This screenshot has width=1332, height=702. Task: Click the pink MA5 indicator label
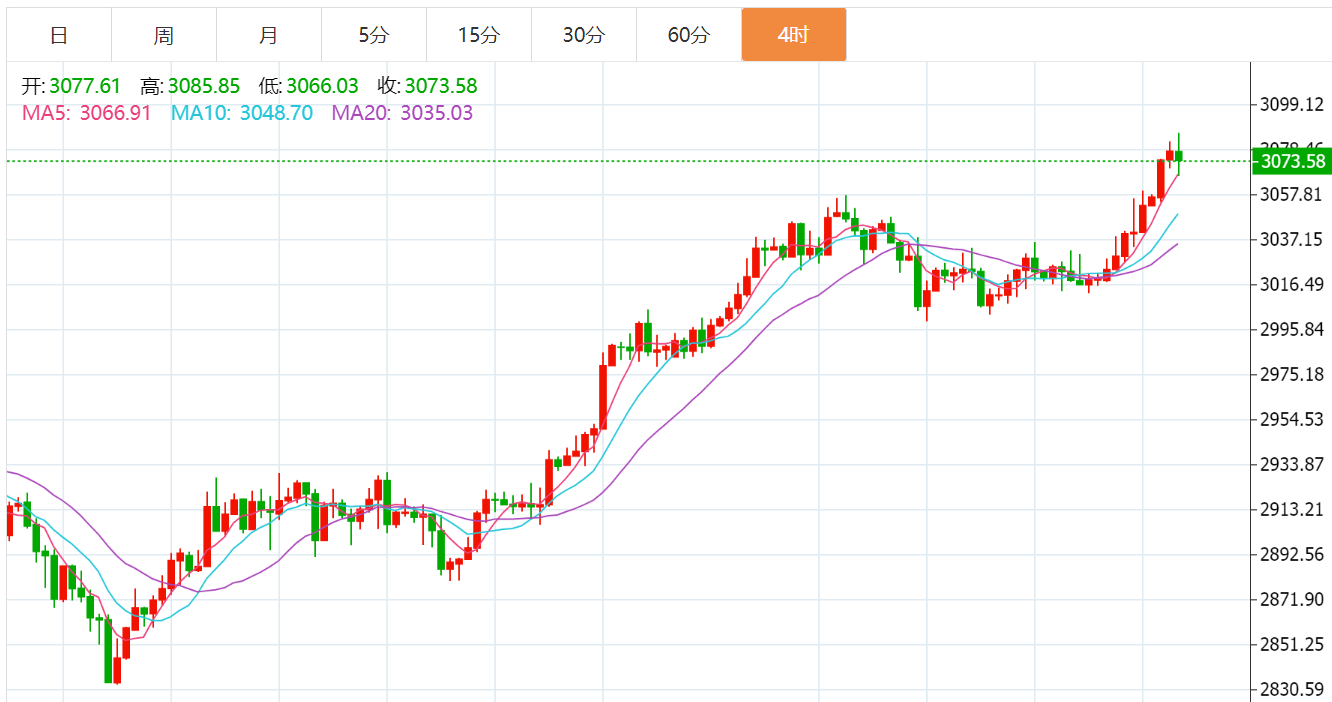(86, 113)
